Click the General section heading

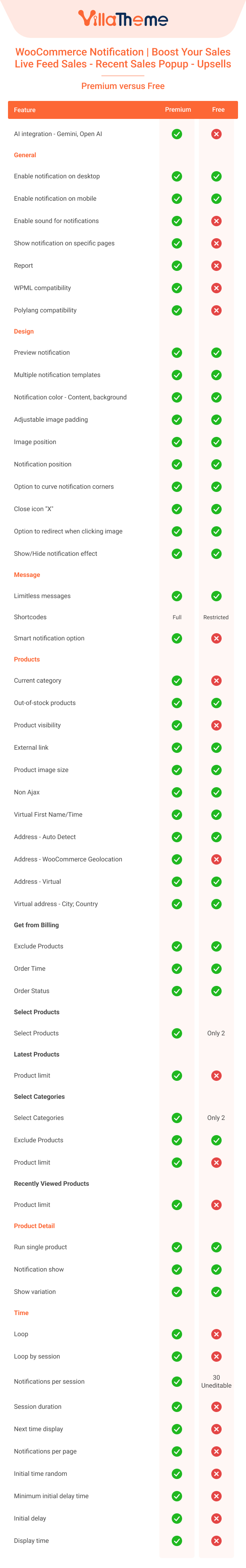tap(25, 155)
